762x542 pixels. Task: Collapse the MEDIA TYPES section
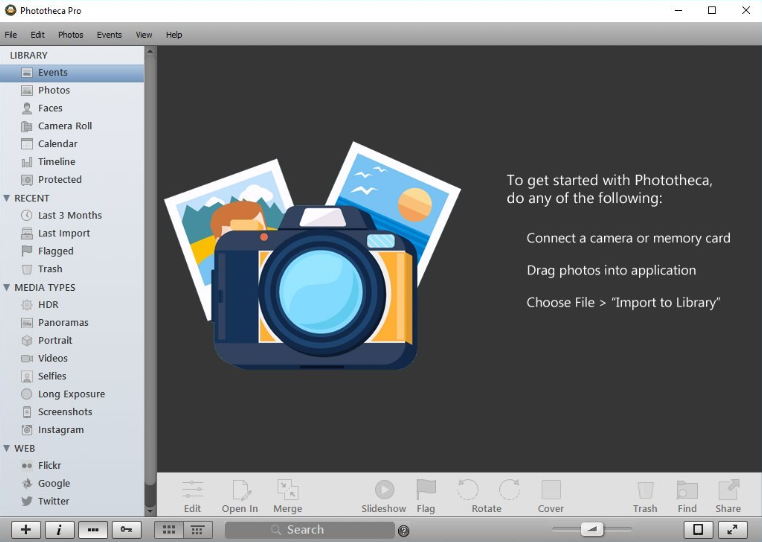pos(7,287)
